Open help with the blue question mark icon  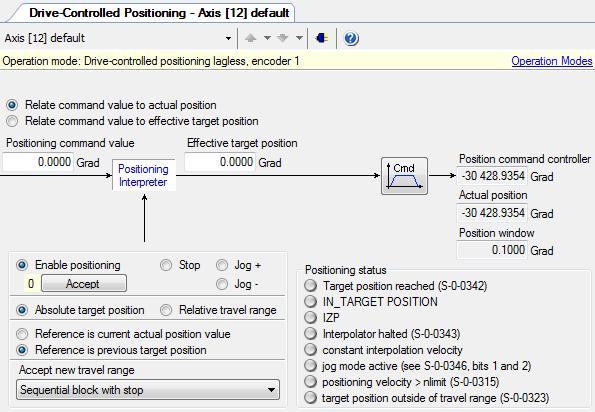(351, 38)
